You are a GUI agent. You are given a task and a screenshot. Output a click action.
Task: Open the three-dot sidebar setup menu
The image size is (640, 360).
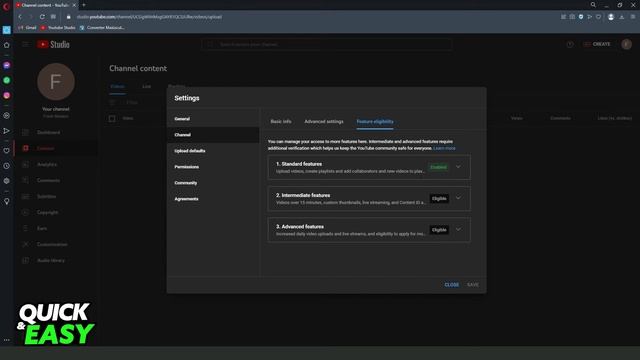click(7, 340)
